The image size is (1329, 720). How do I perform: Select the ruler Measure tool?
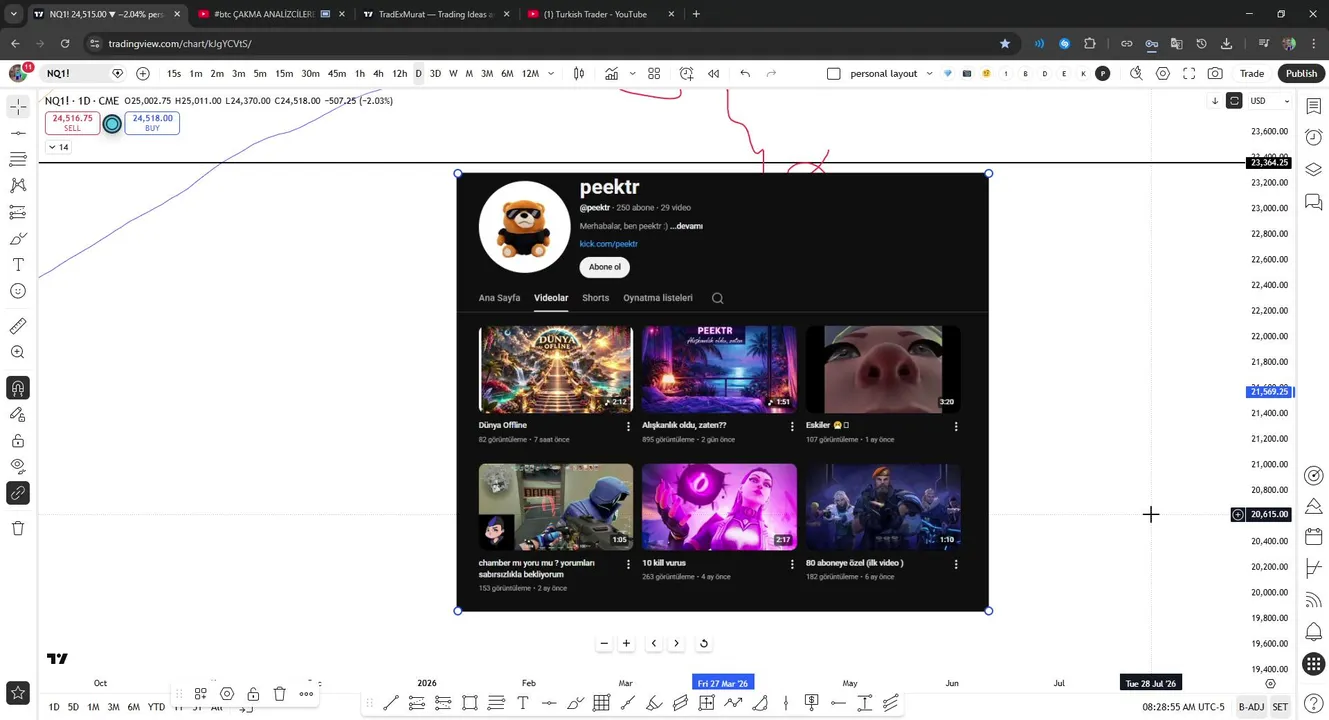coord(18,326)
